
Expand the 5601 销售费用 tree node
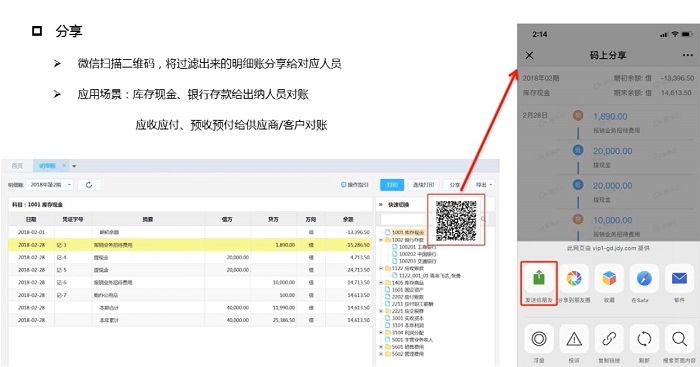pos(381,347)
